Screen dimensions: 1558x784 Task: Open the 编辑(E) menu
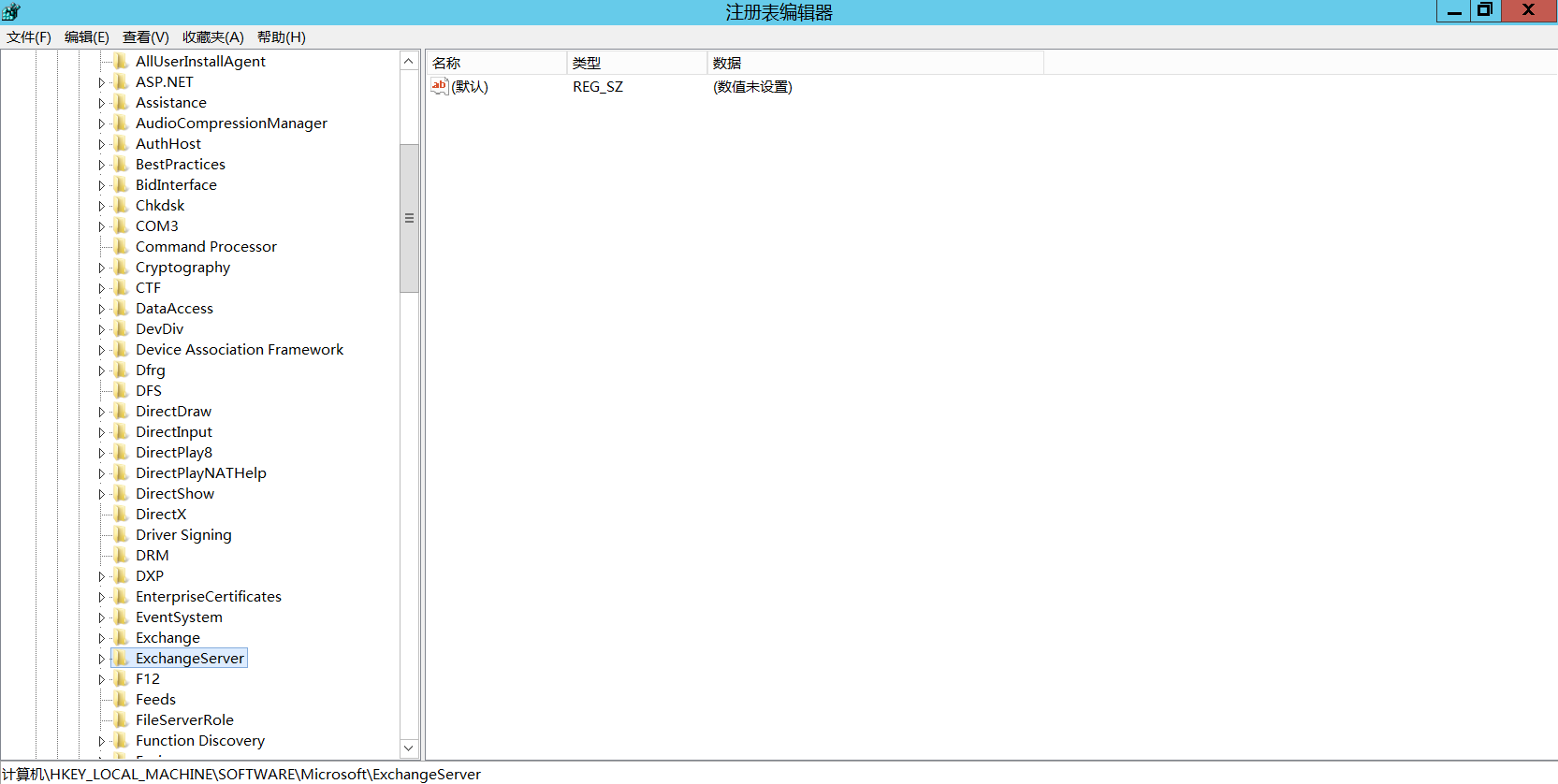tap(87, 37)
